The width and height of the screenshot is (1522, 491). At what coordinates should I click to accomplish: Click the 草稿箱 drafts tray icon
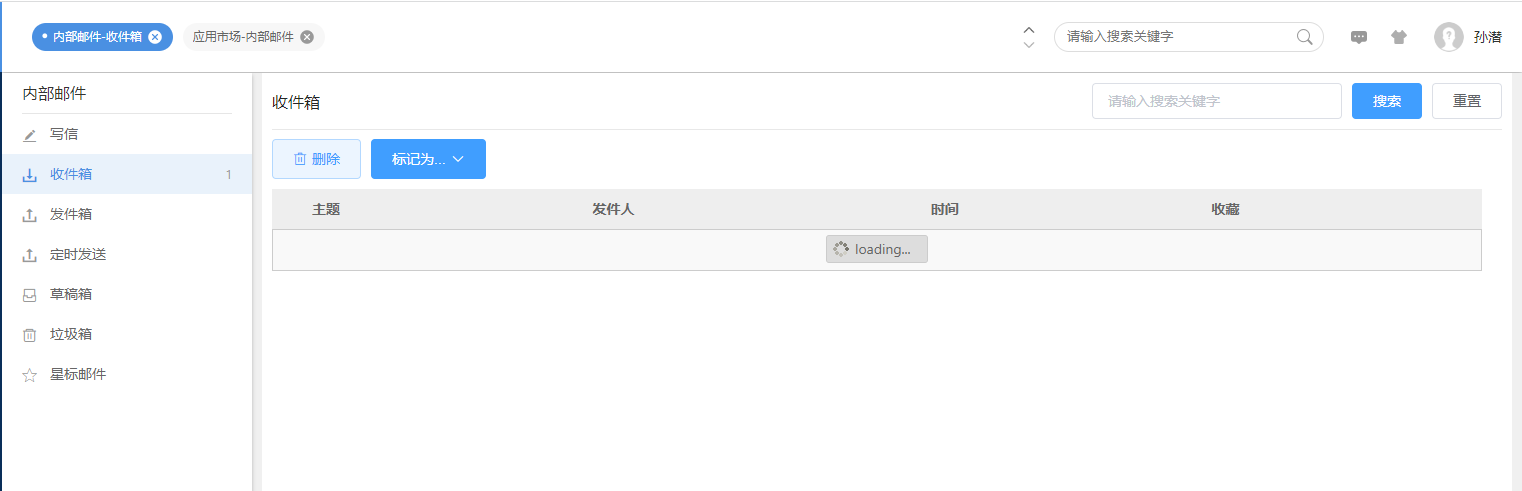pyautogui.click(x=30, y=295)
